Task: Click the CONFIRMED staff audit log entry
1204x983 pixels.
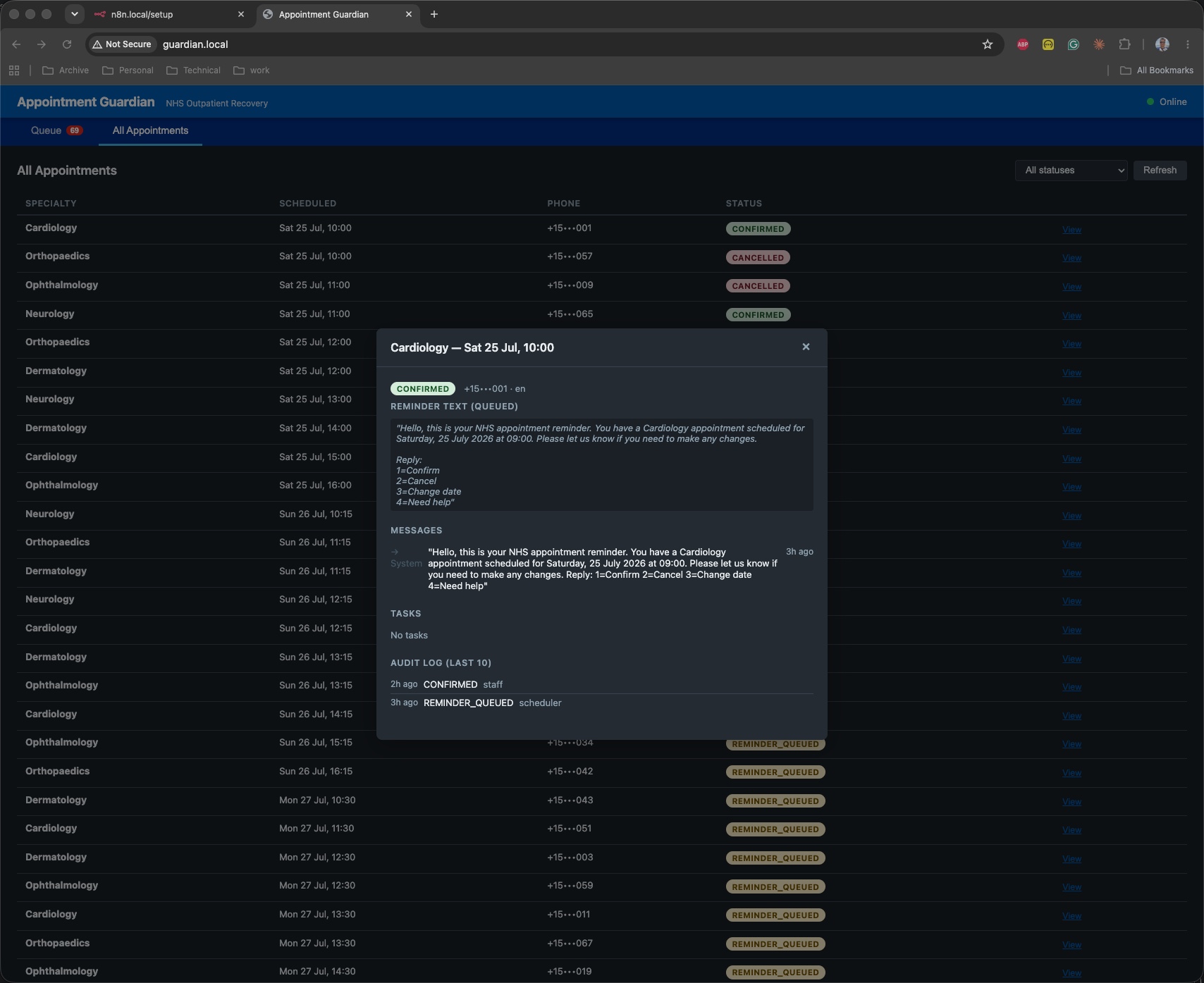Action: [x=602, y=684]
